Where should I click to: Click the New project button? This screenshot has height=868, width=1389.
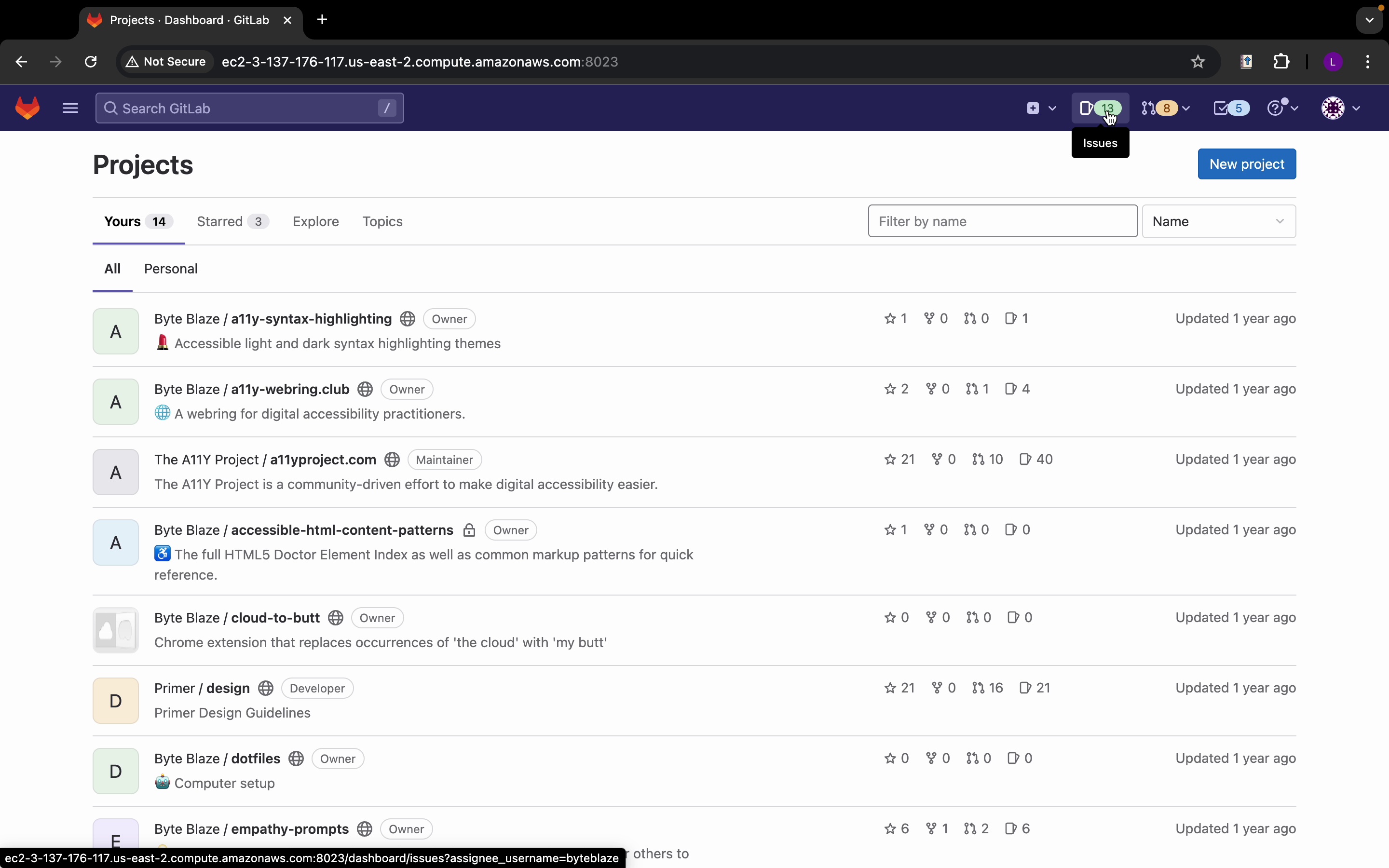click(x=1246, y=164)
